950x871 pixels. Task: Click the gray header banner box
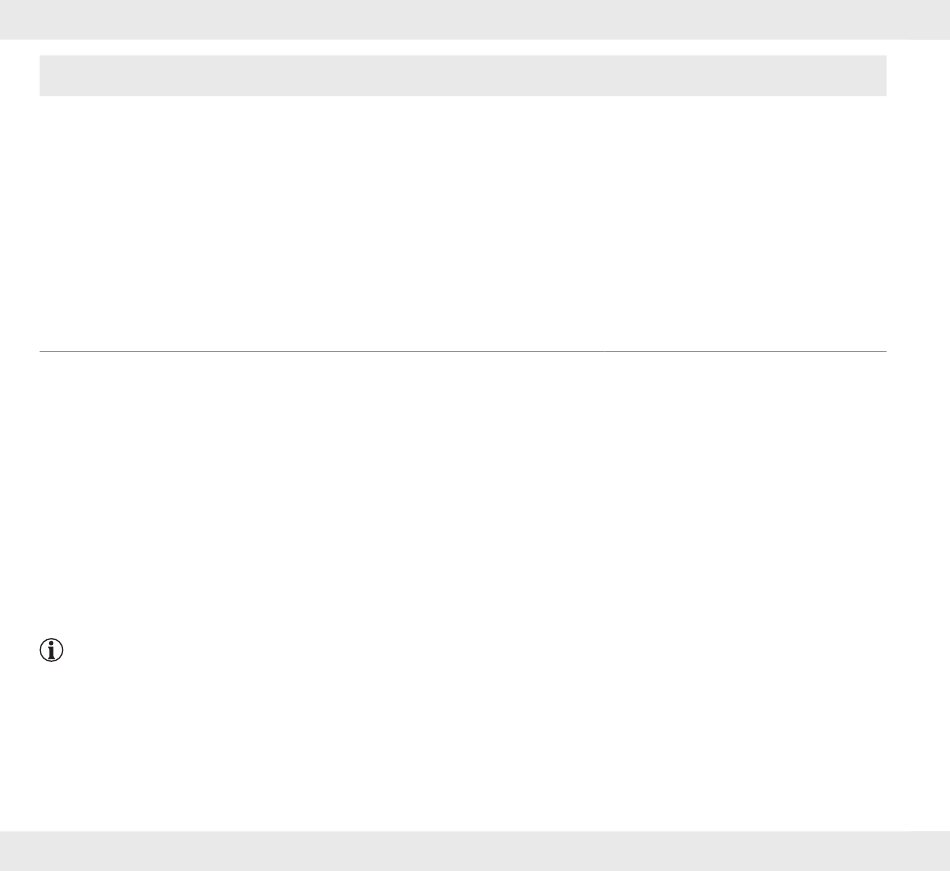click(x=463, y=76)
